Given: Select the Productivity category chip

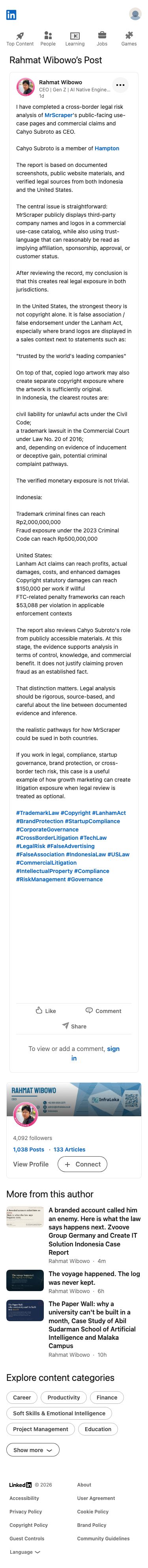Looking at the screenshot, I should (x=64, y=1397).
